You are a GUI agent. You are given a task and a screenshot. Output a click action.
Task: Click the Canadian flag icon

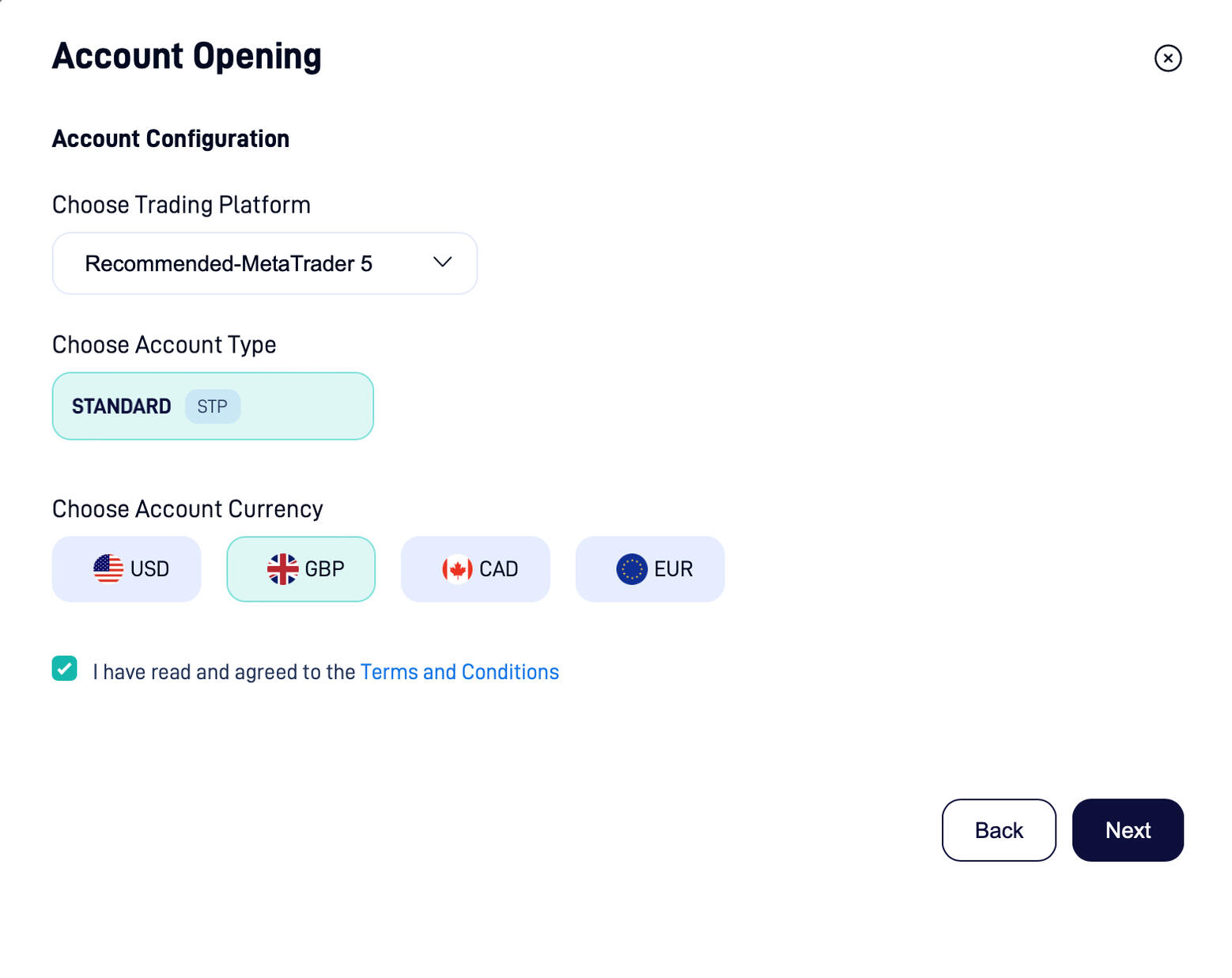[x=457, y=568]
